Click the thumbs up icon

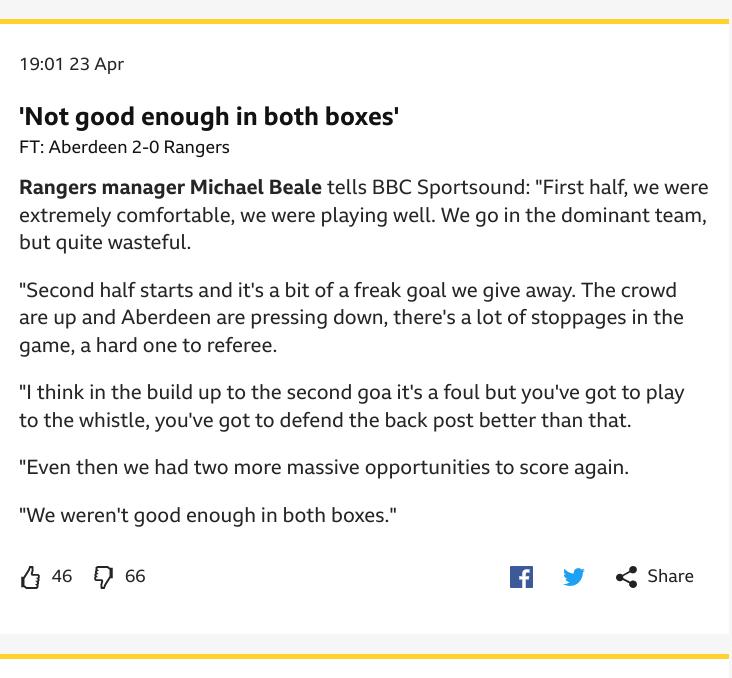pos(30,577)
